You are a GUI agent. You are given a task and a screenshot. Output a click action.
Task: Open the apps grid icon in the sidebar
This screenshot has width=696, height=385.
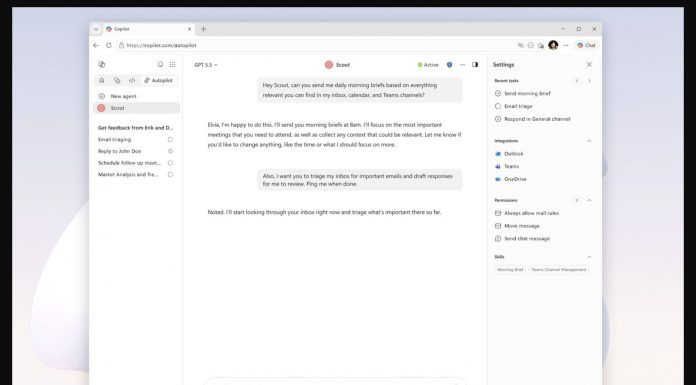[173, 64]
